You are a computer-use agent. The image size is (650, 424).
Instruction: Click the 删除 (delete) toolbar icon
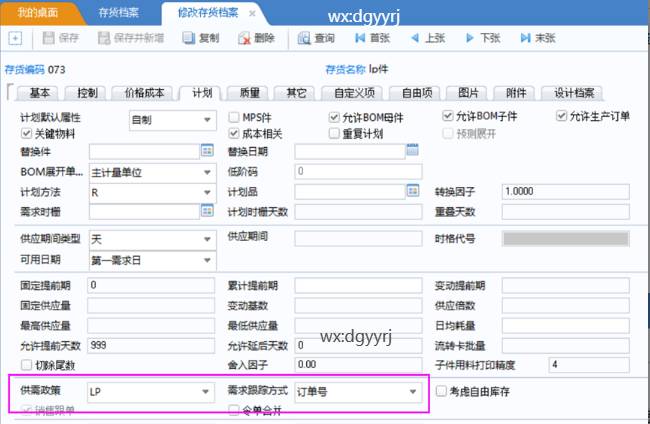[x=244, y=38]
